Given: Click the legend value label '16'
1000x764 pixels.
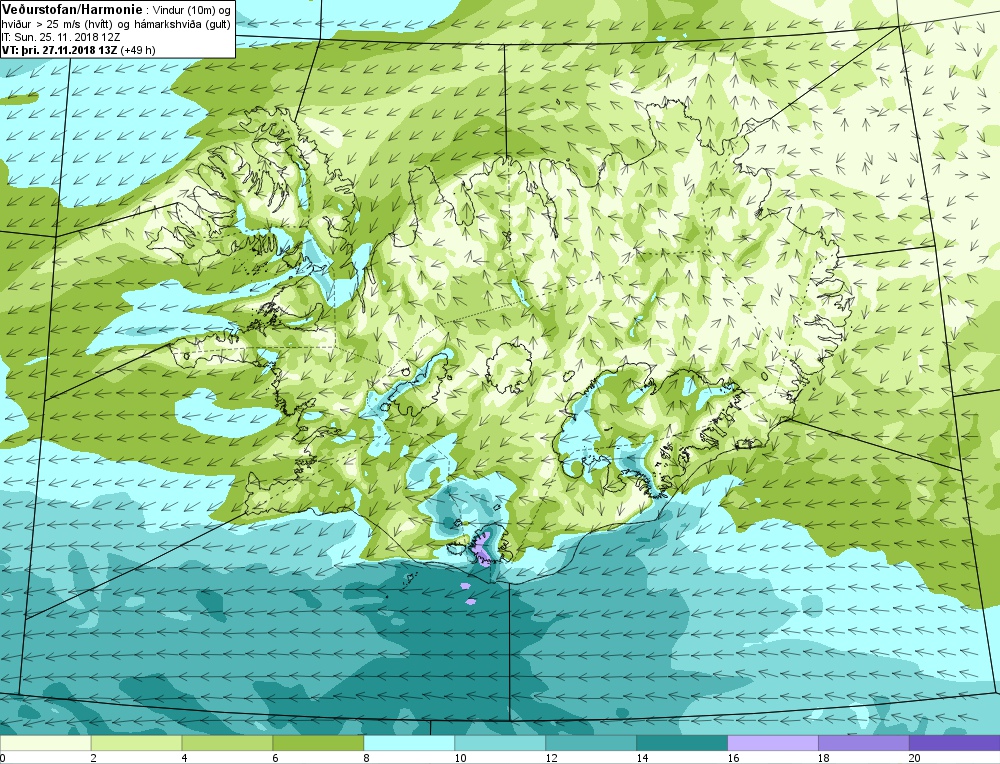Looking at the screenshot, I should pos(733,758).
